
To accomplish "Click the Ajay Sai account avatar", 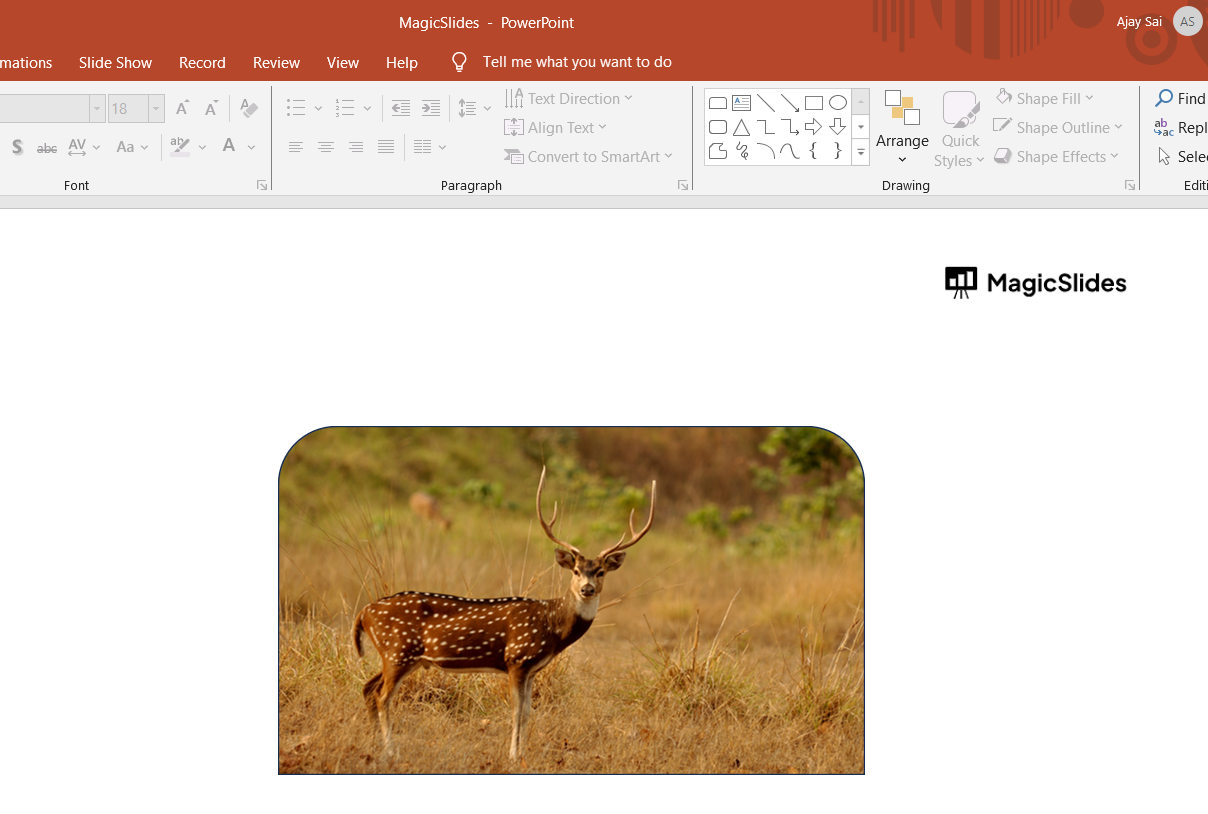I will (x=1187, y=21).
